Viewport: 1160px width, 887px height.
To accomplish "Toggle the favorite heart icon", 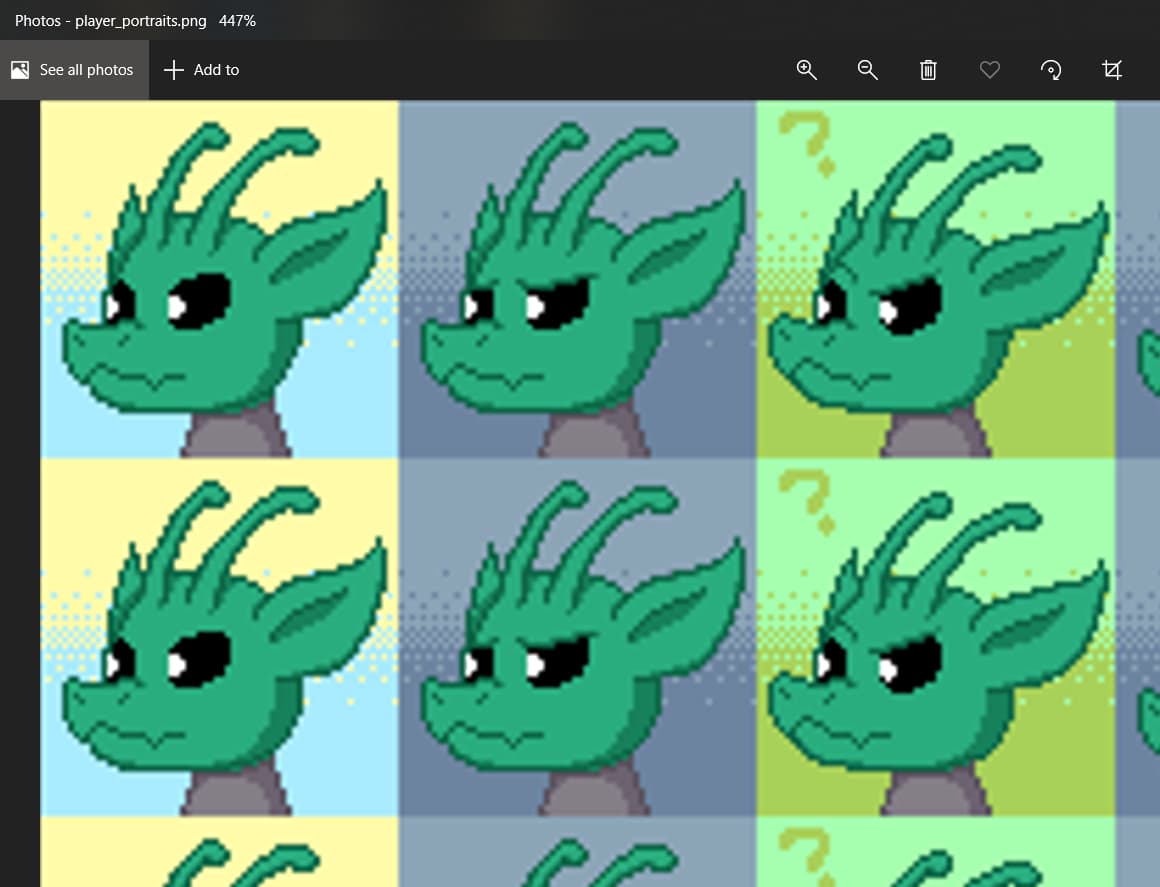I will (x=989, y=70).
